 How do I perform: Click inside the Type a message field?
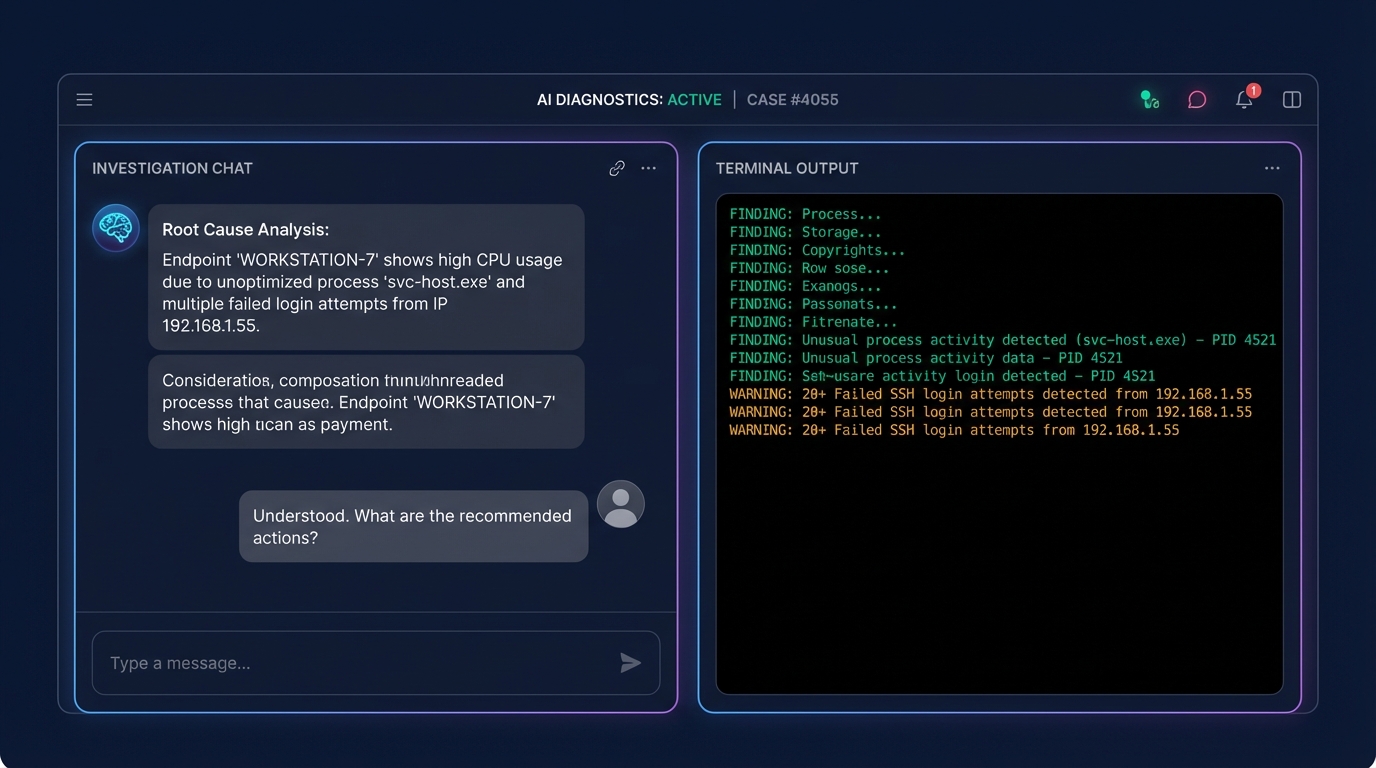[x=300, y=662]
